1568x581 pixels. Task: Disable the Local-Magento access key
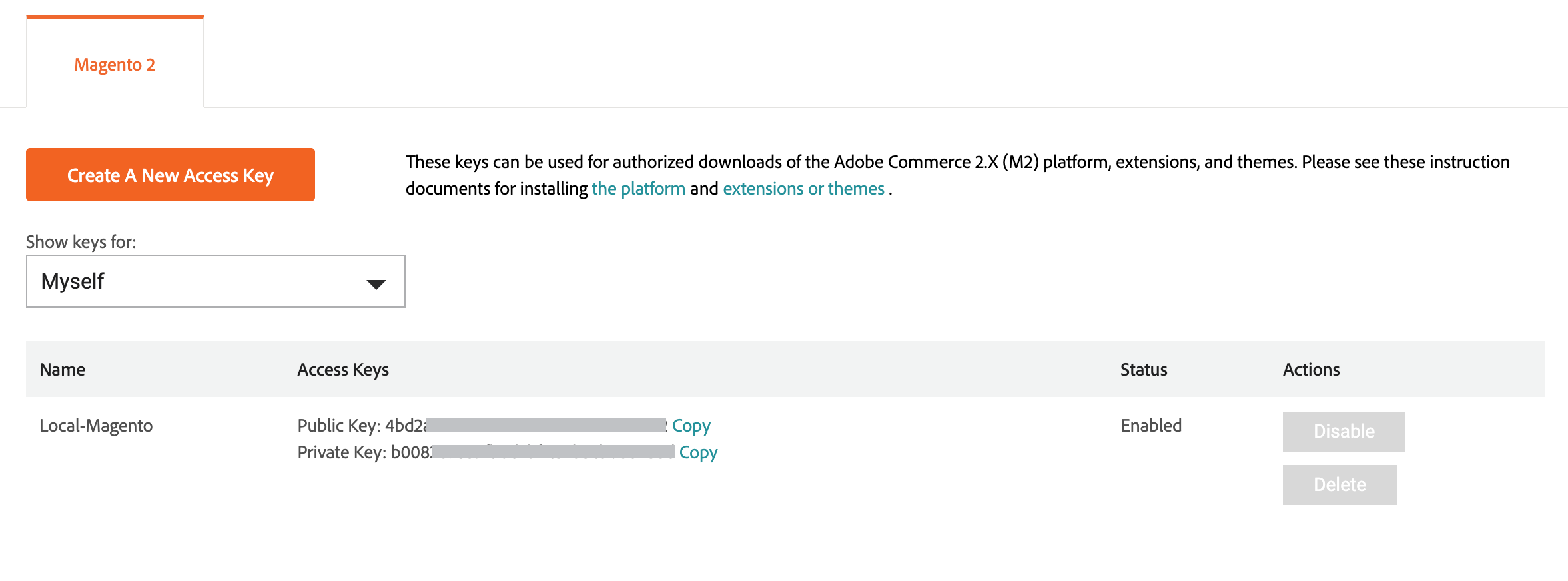coord(1344,432)
